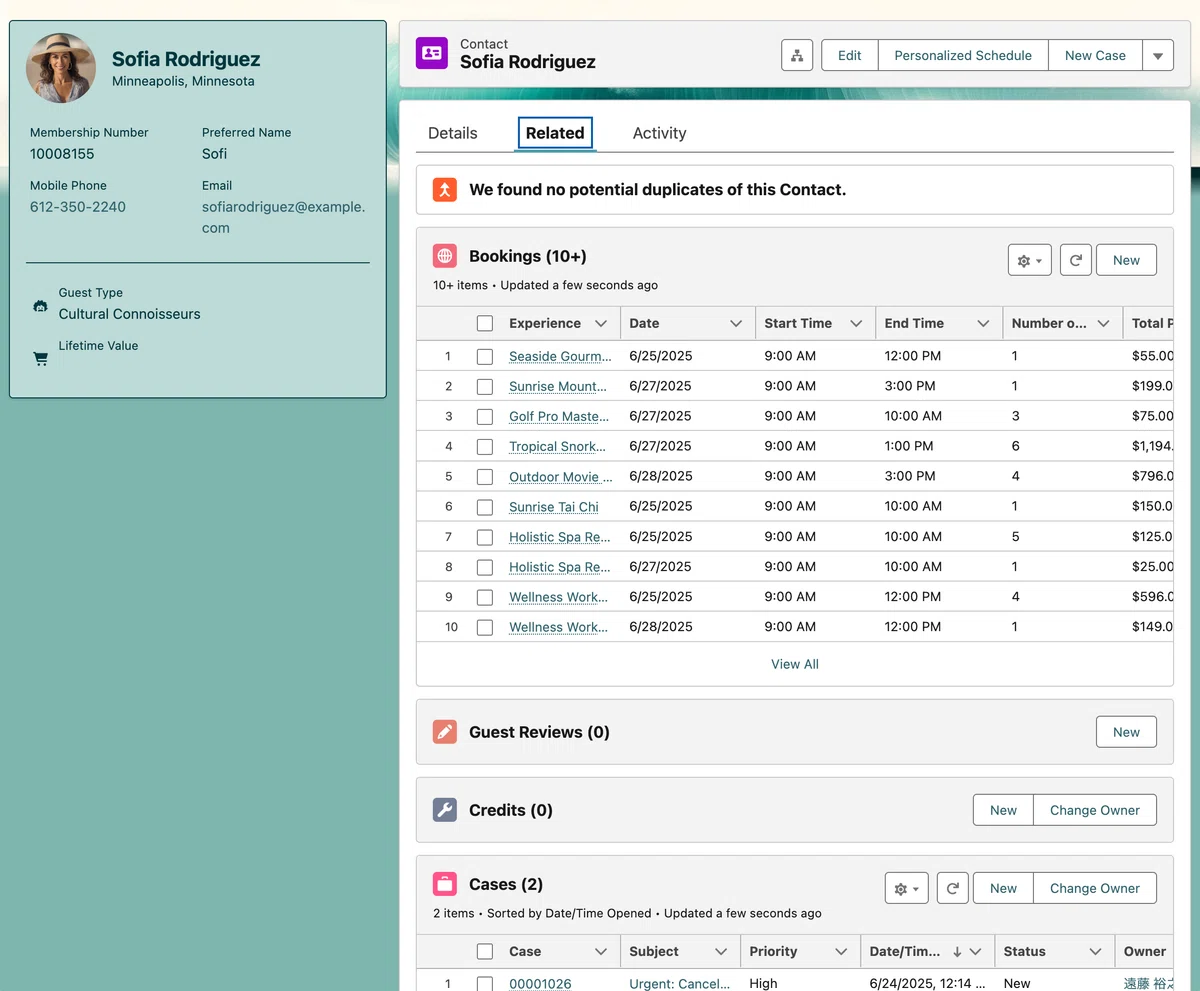
Task: Refresh the Bookings related list
Action: point(1075,260)
